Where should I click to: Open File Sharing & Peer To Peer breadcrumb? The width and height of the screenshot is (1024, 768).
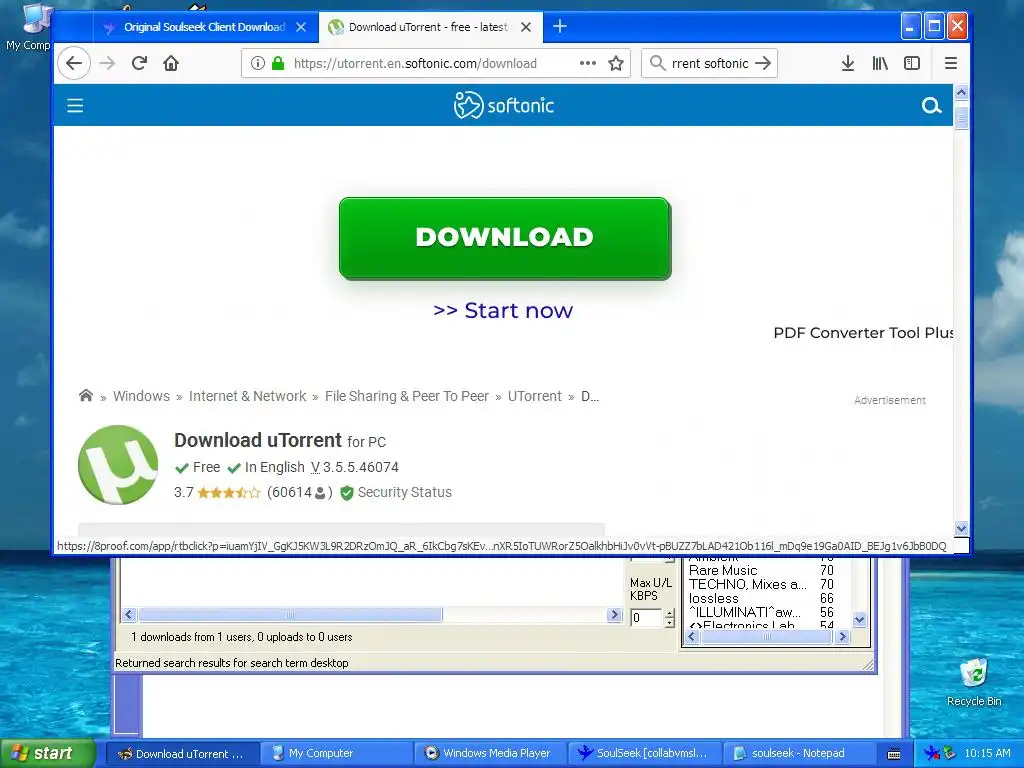(x=407, y=396)
